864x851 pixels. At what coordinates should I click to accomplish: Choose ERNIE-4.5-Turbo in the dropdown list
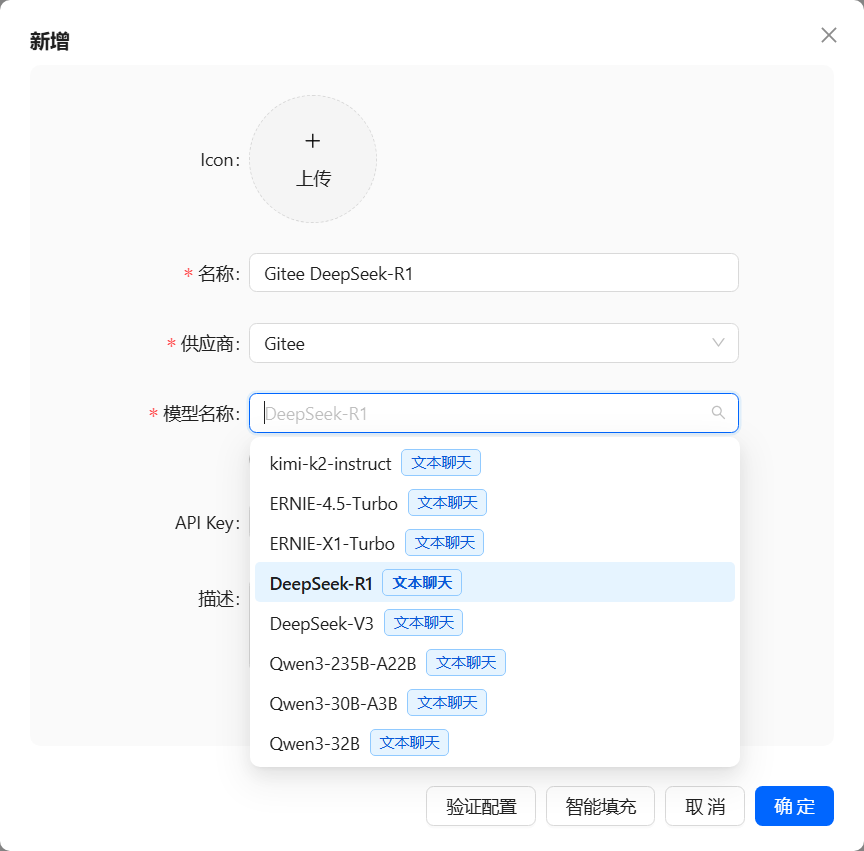333,503
